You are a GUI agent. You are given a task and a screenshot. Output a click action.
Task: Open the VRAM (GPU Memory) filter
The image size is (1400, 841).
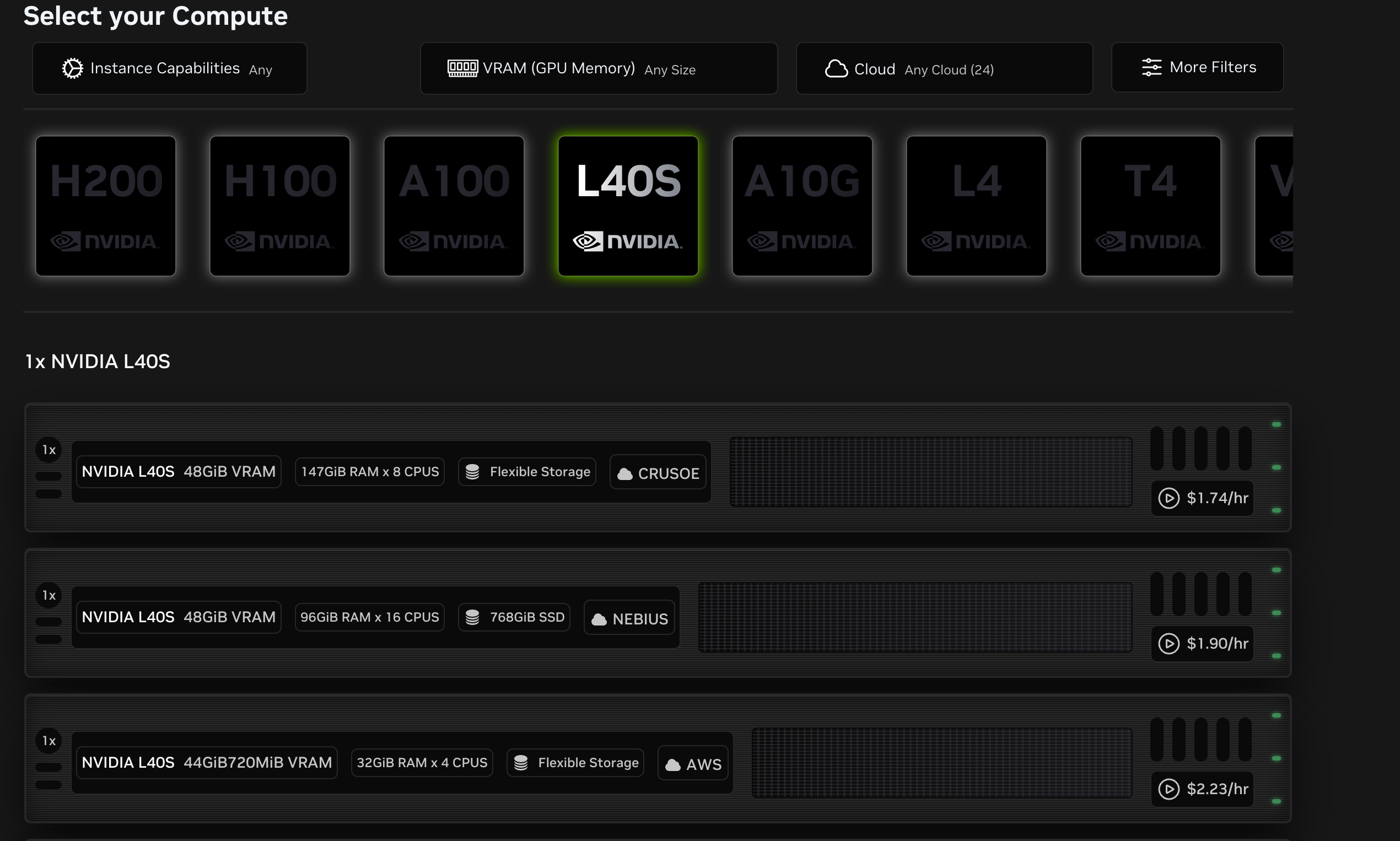pyautogui.click(x=599, y=68)
